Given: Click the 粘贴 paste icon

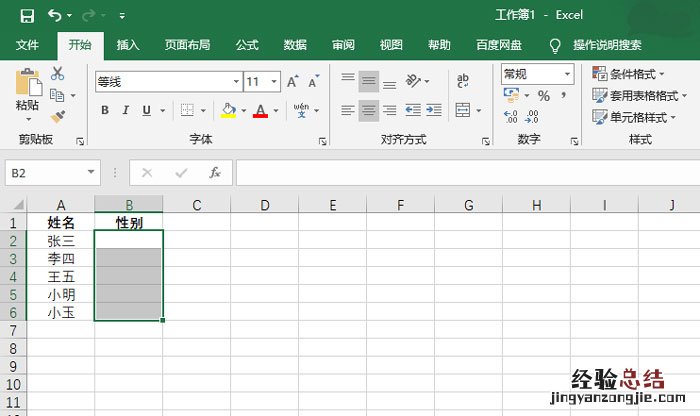Looking at the screenshot, I should click(x=28, y=82).
